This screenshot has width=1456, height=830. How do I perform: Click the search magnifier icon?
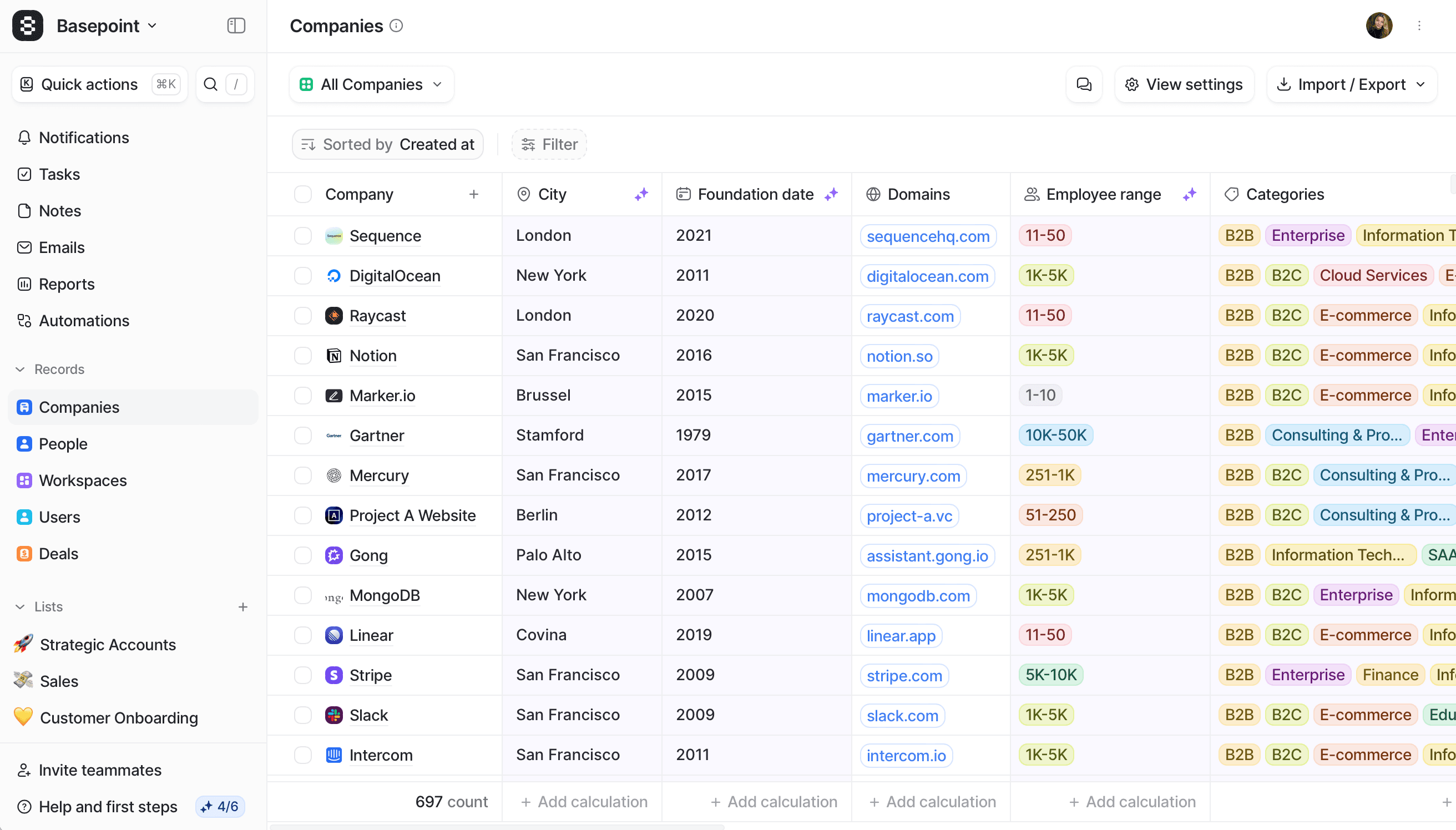(x=210, y=84)
